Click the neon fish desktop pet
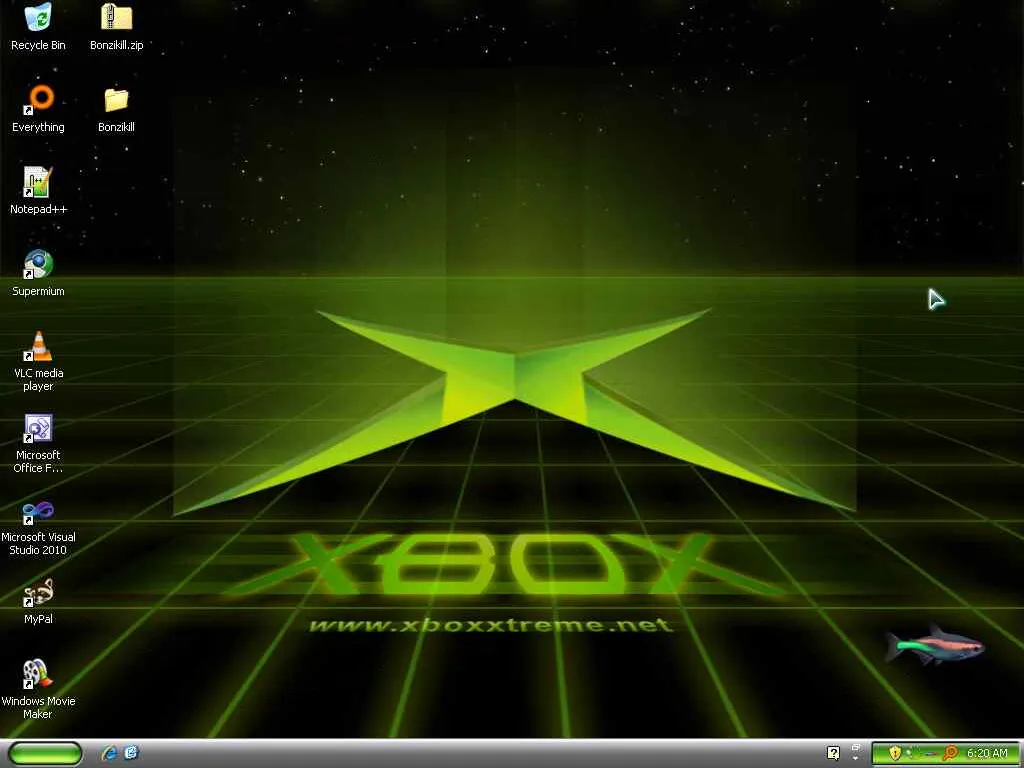 tap(934, 645)
